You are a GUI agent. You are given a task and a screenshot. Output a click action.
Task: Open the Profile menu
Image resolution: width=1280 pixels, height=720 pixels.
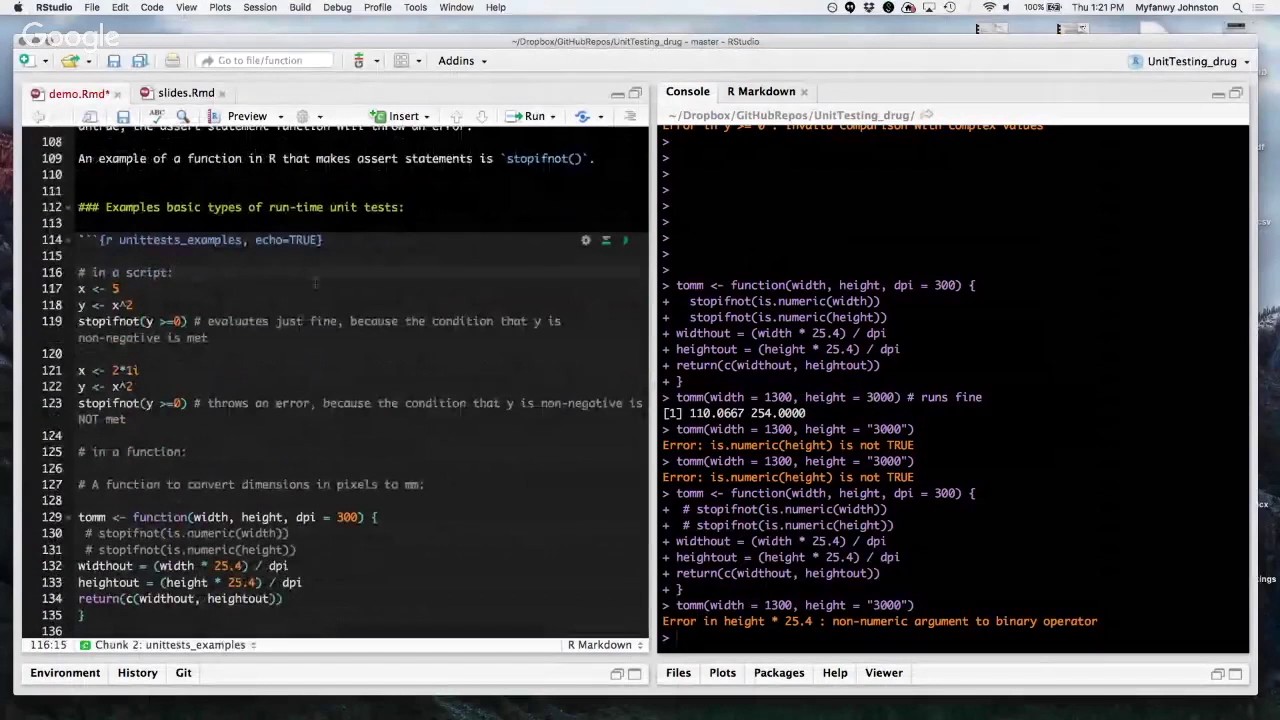point(378,7)
